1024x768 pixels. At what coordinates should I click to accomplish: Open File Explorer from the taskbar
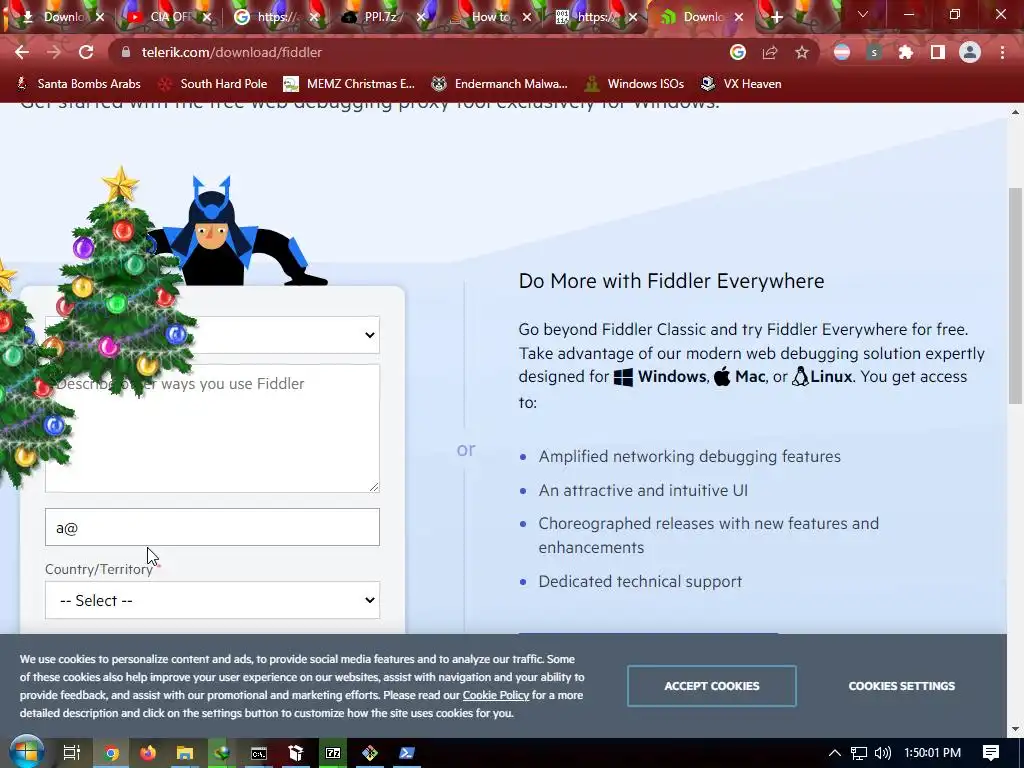tap(185, 753)
